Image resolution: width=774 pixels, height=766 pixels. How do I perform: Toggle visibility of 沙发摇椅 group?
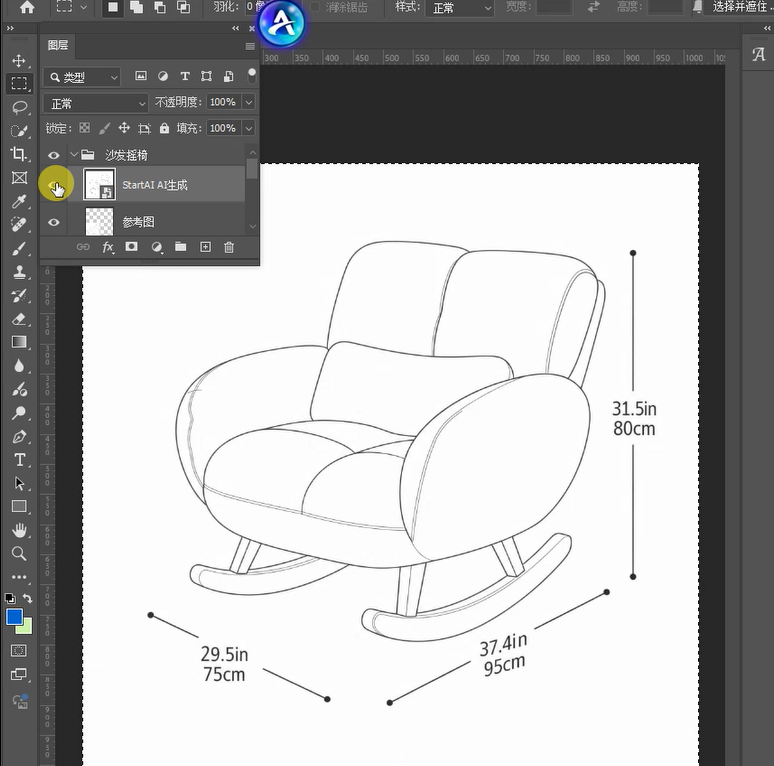pos(54,155)
